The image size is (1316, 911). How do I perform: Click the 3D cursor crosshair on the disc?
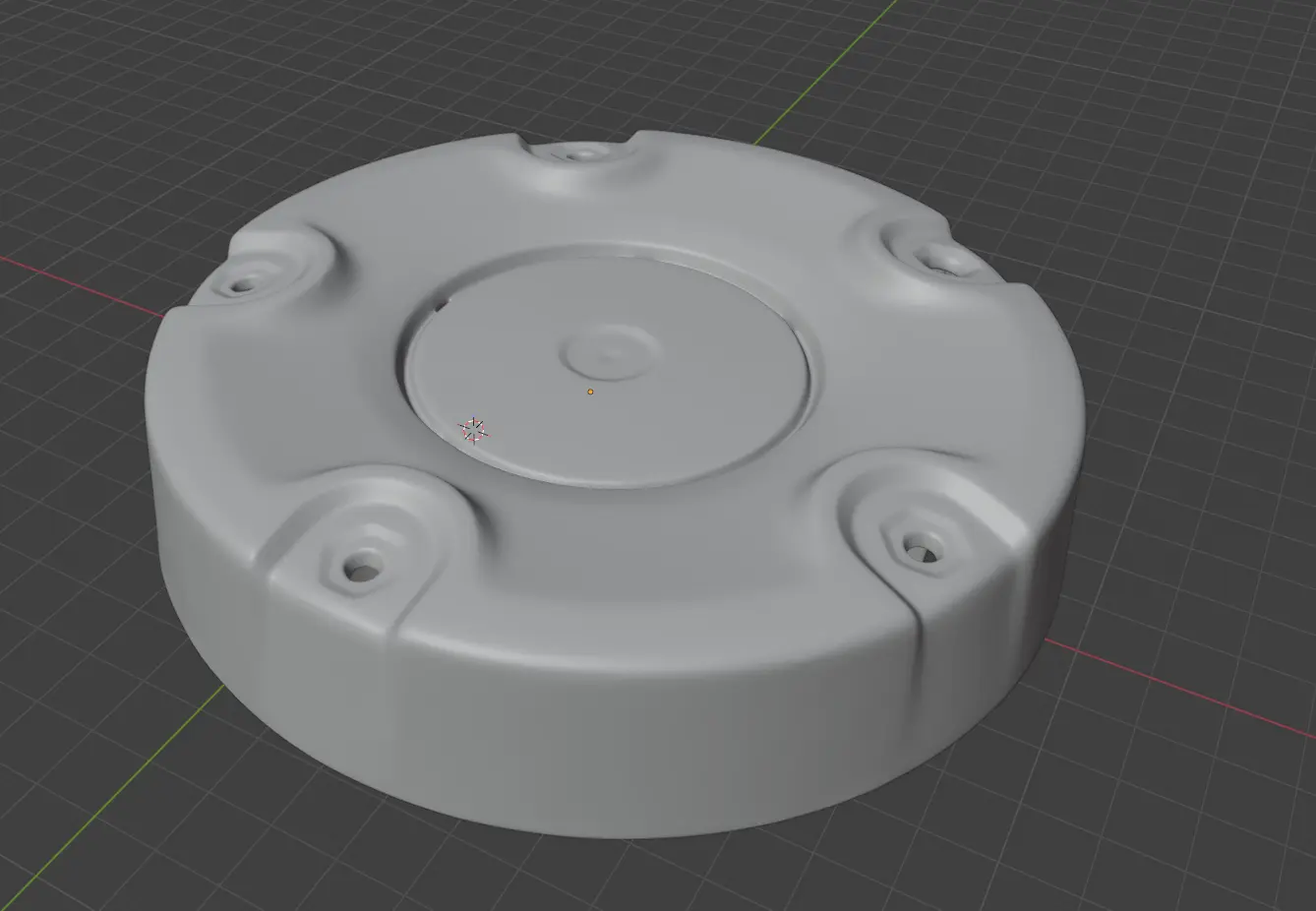(473, 430)
